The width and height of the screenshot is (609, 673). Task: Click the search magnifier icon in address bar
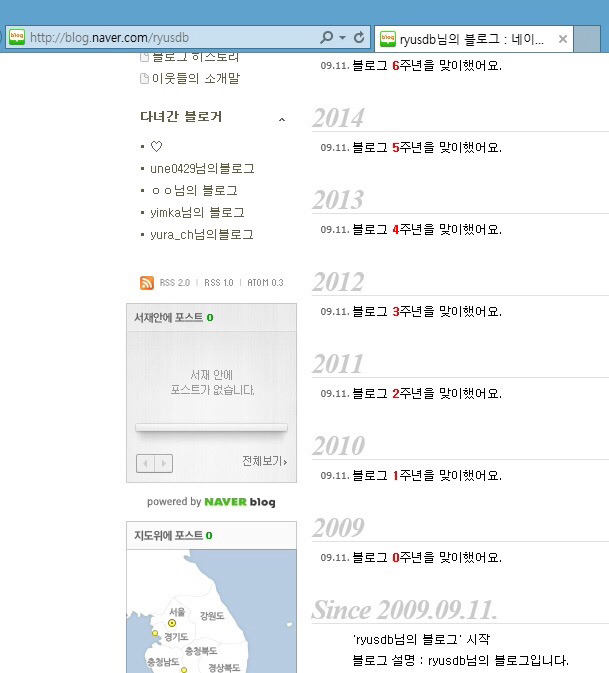tap(327, 37)
